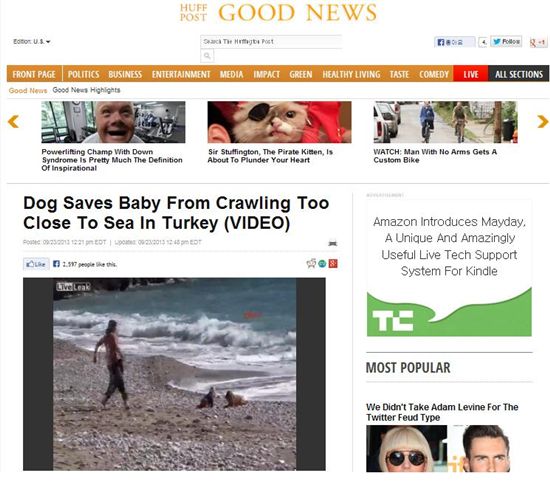Click the Facebook like box in header
The image size is (550, 481).
(x=455, y=42)
